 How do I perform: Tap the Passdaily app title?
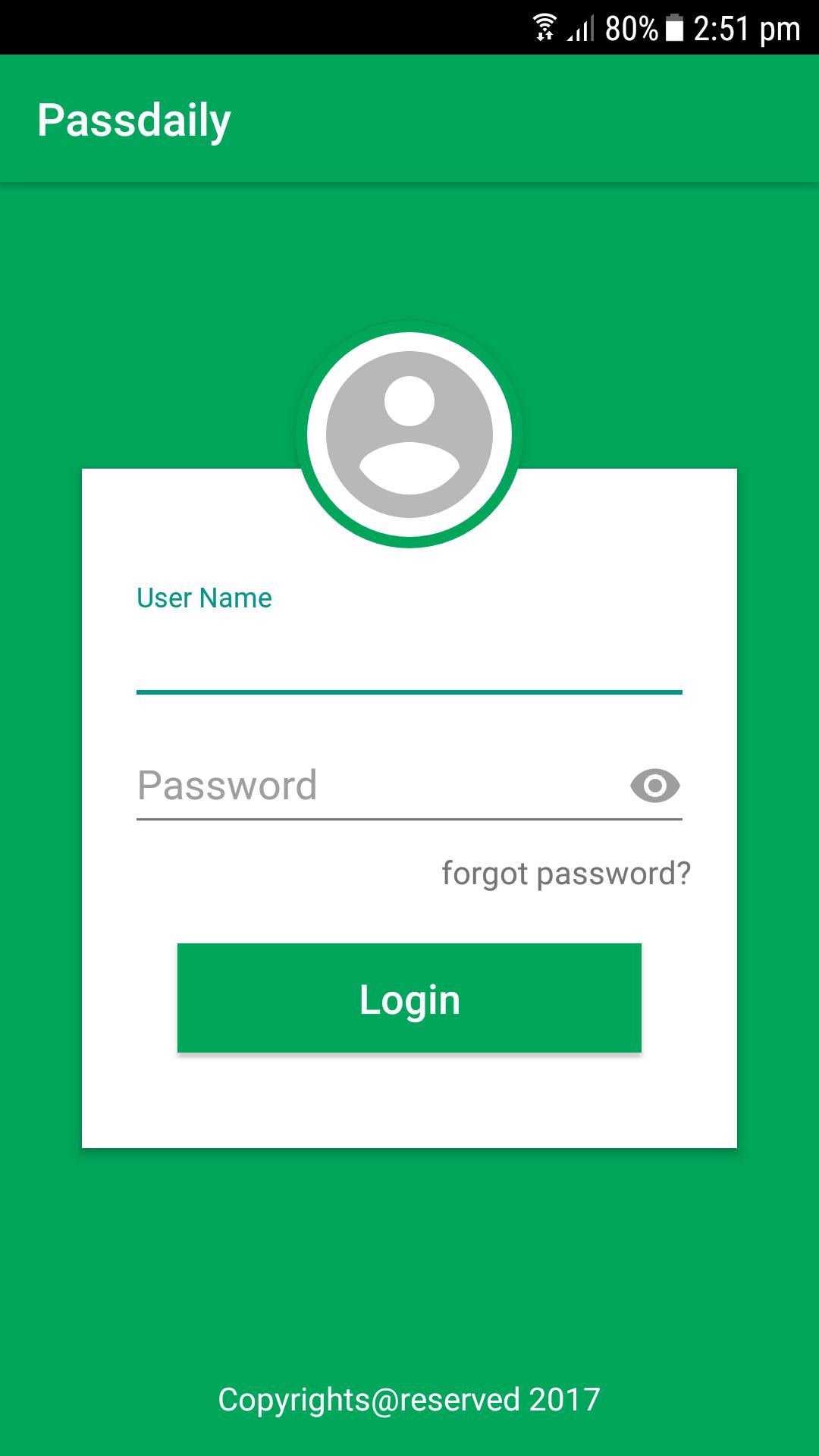pyautogui.click(x=134, y=121)
